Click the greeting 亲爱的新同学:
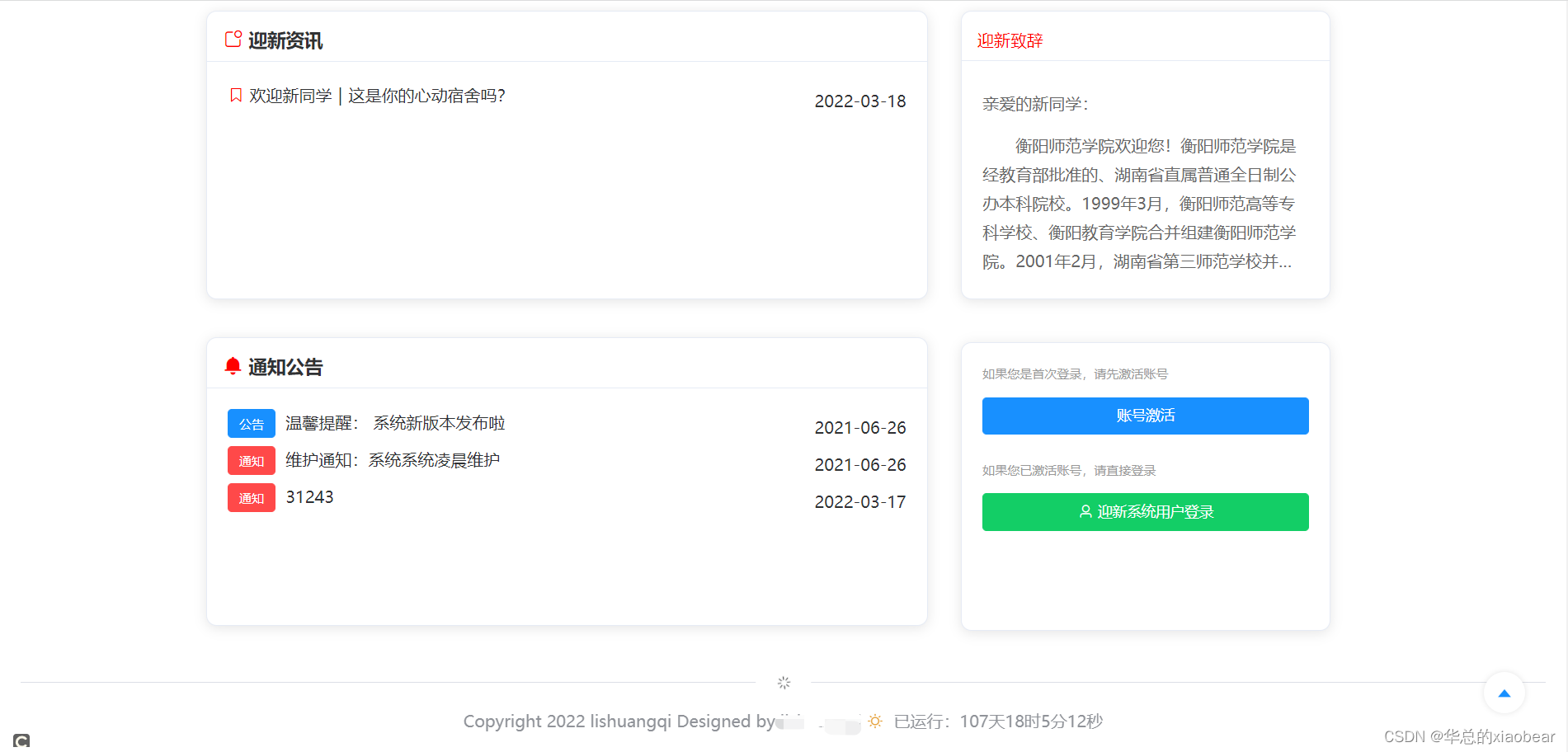Screen dimensions: 1568x752 tap(1035, 104)
